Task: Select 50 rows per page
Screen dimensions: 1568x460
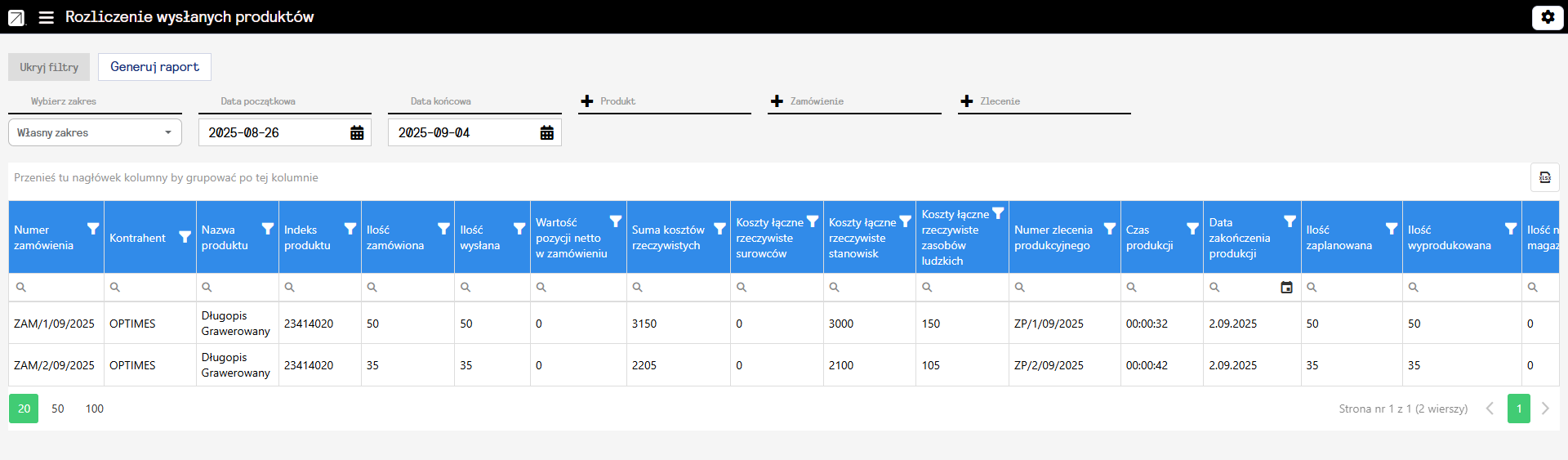Action: click(x=57, y=409)
